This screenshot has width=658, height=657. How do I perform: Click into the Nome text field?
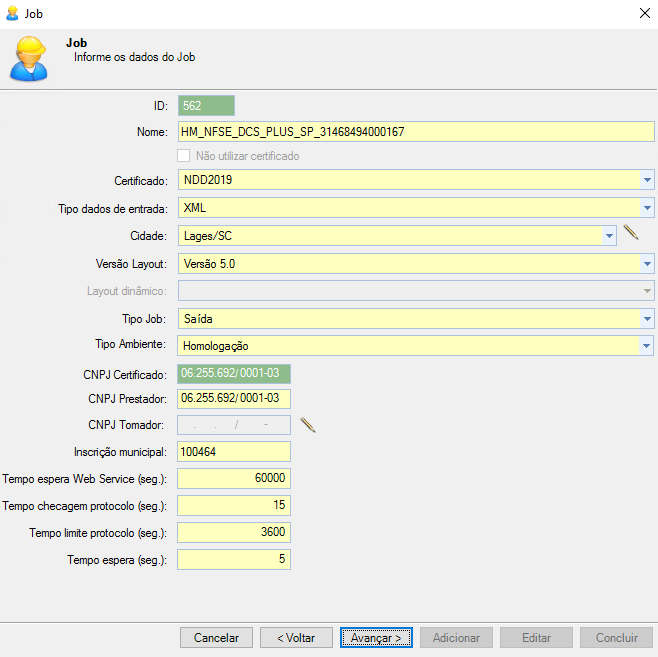pyautogui.click(x=414, y=131)
